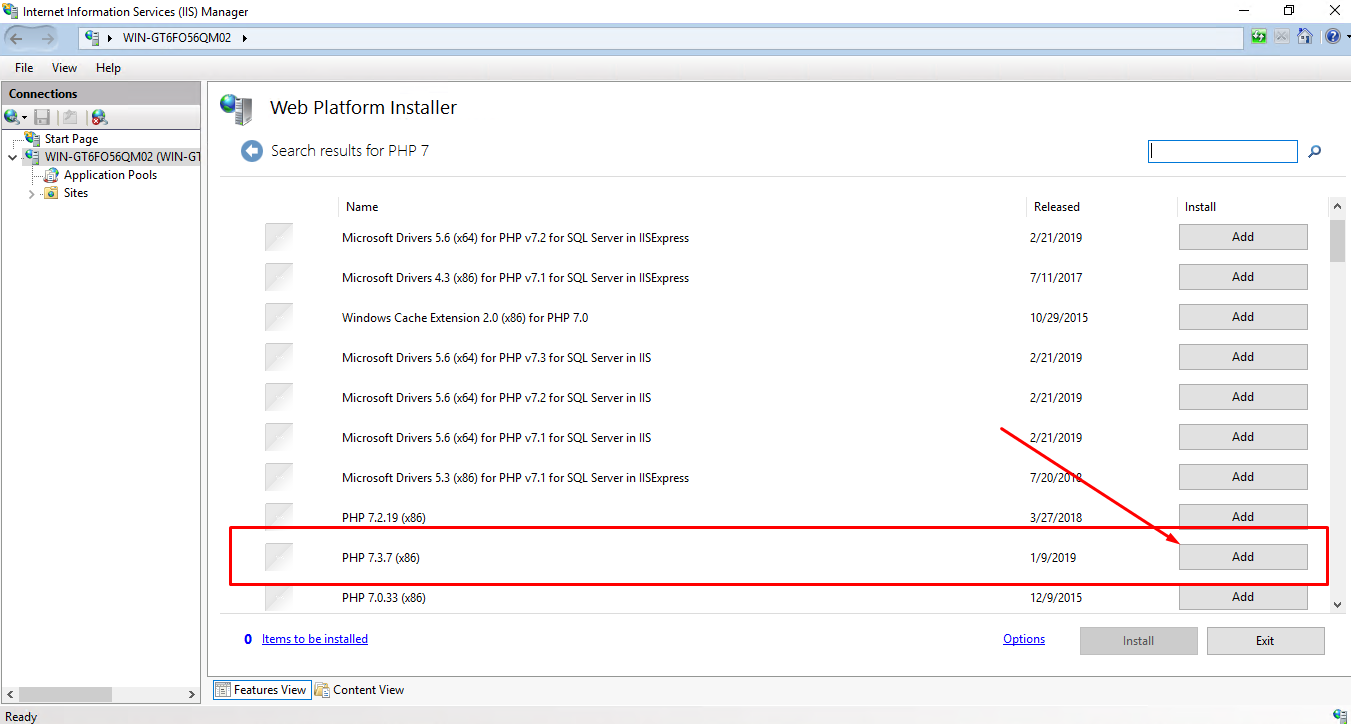The height and width of the screenshot is (724, 1351).
Task: Open the Help question mark icon
Action: tap(1331, 37)
